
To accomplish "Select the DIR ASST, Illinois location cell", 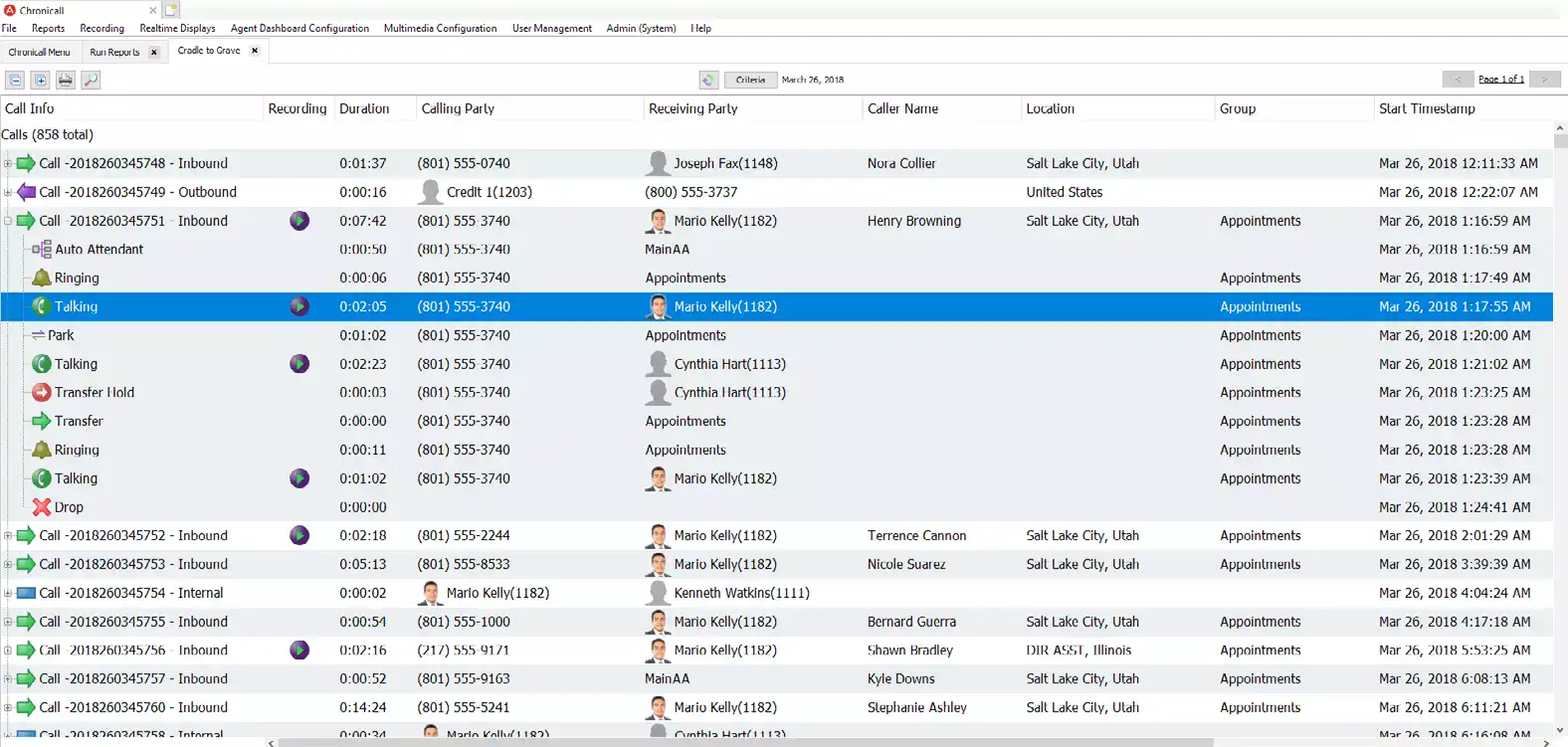I will [x=1078, y=651].
